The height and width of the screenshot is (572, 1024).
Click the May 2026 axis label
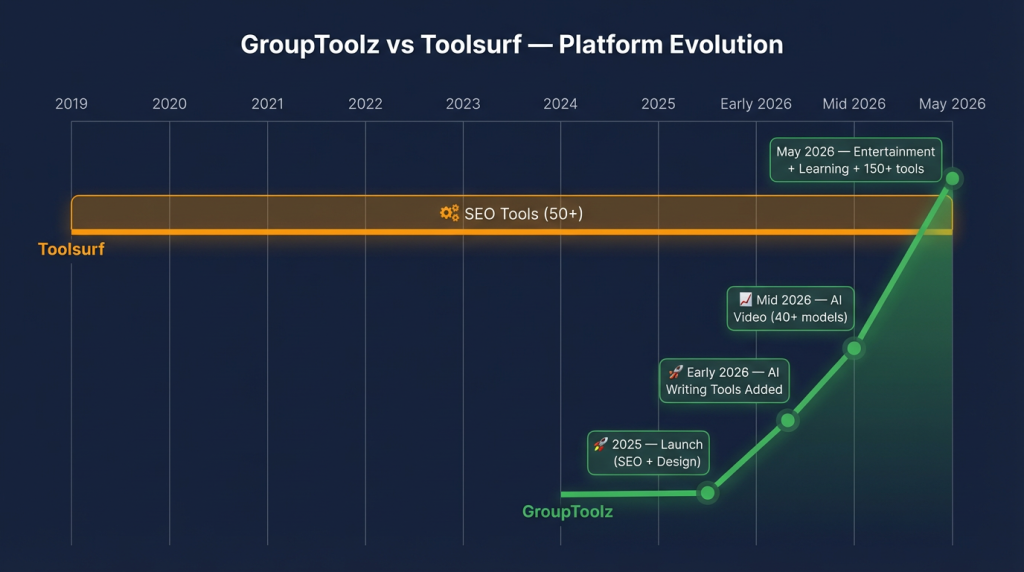(x=952, y=104)
